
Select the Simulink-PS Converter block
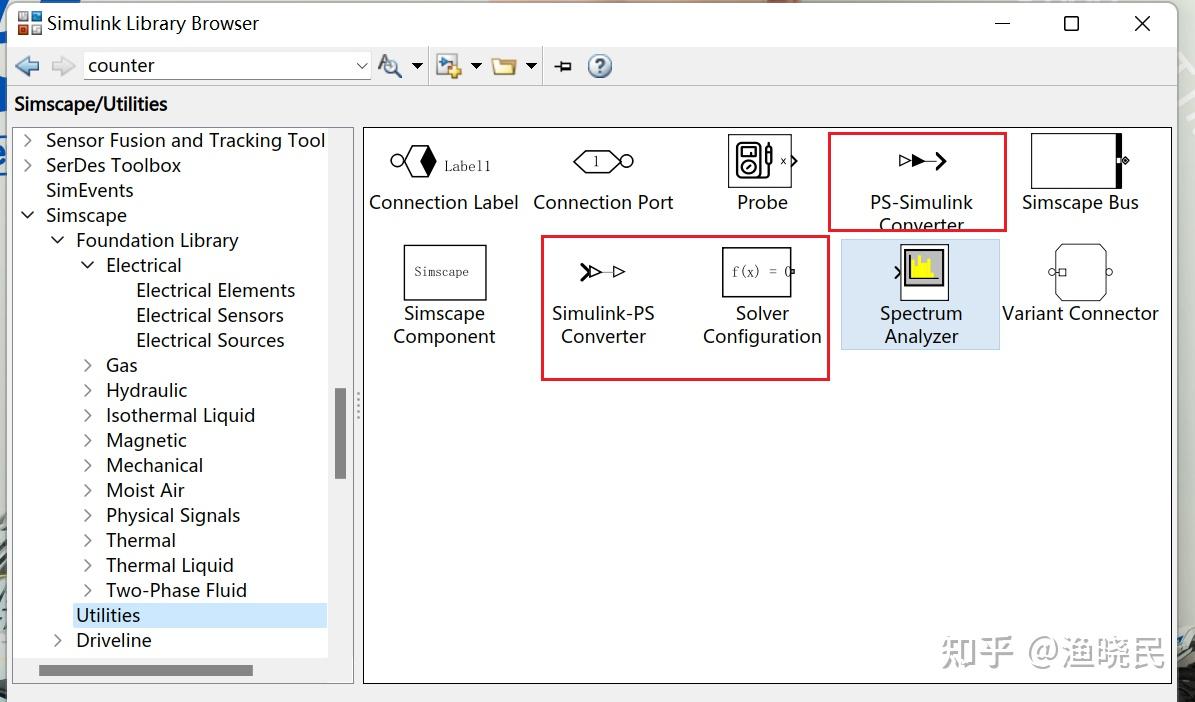pos(603,271)
